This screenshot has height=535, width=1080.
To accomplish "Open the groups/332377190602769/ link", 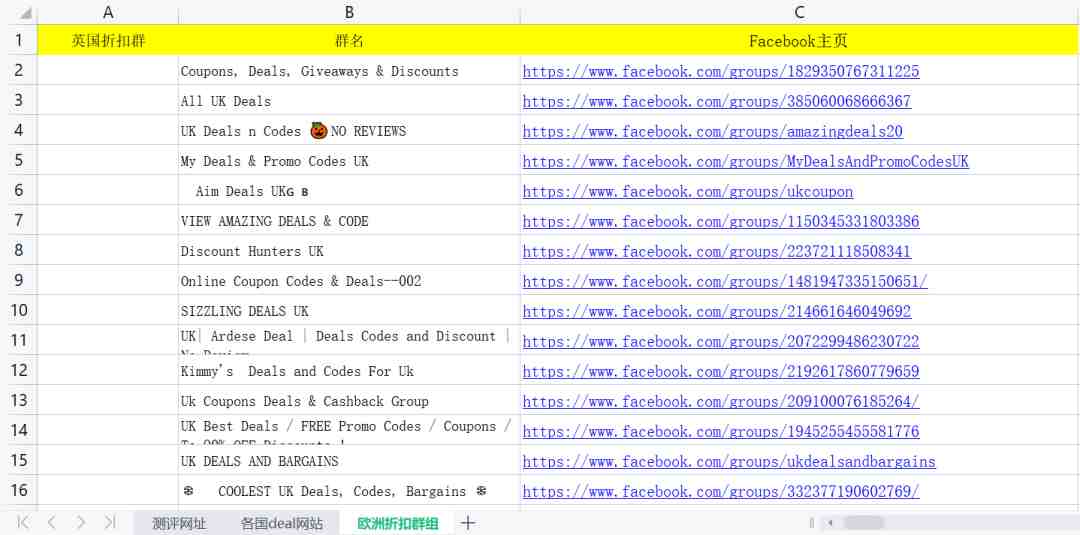I will click(721, 492).
